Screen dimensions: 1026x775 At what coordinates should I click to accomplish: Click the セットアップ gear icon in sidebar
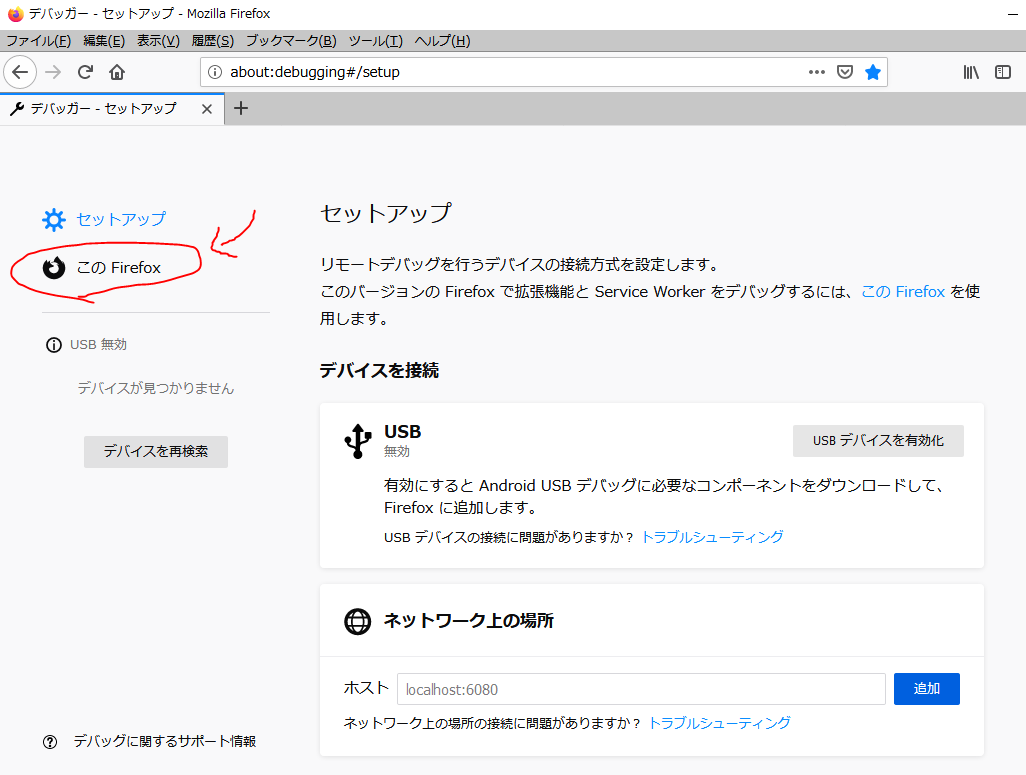point(54,220)
